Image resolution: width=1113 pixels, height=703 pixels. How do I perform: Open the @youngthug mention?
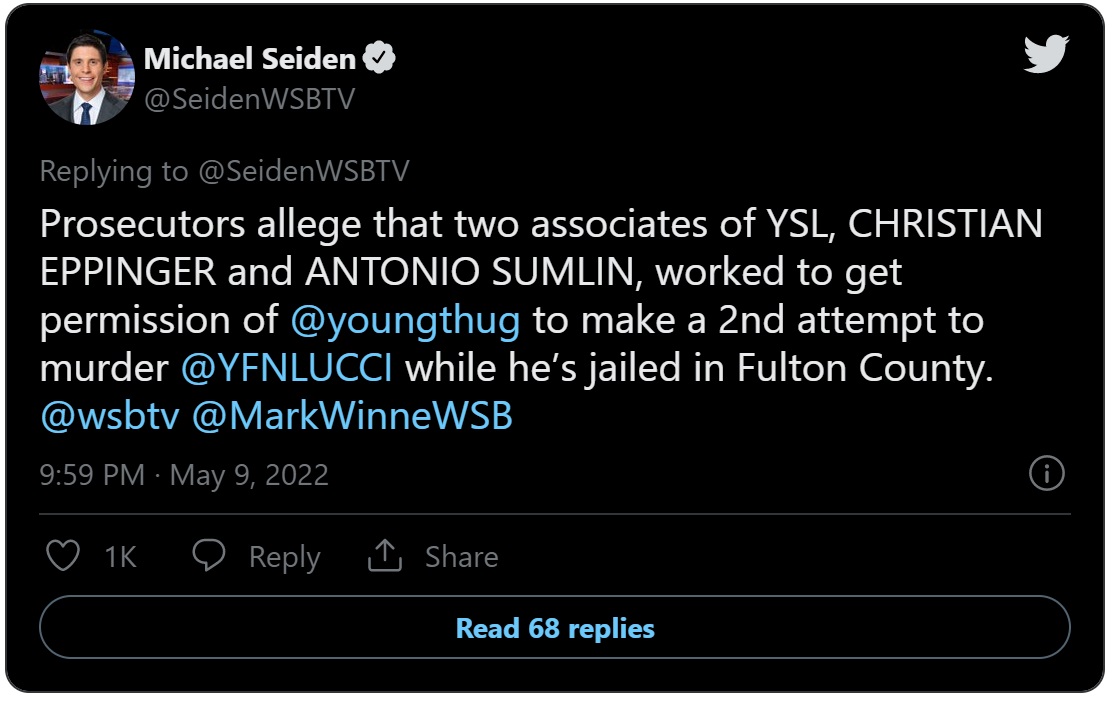pos(405,320)
